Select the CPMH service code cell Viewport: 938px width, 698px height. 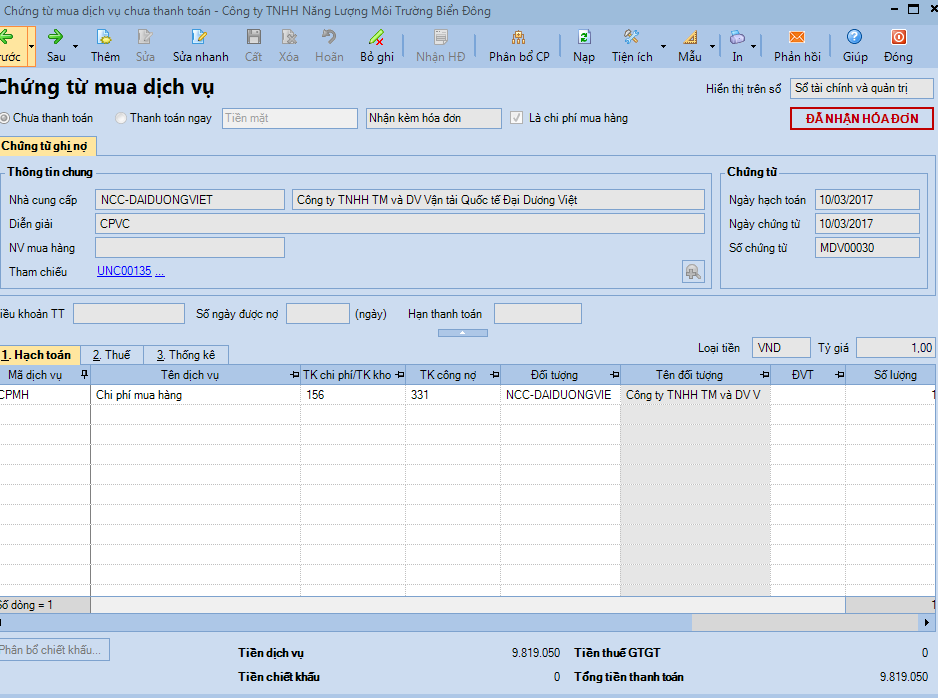coord(45,395)
